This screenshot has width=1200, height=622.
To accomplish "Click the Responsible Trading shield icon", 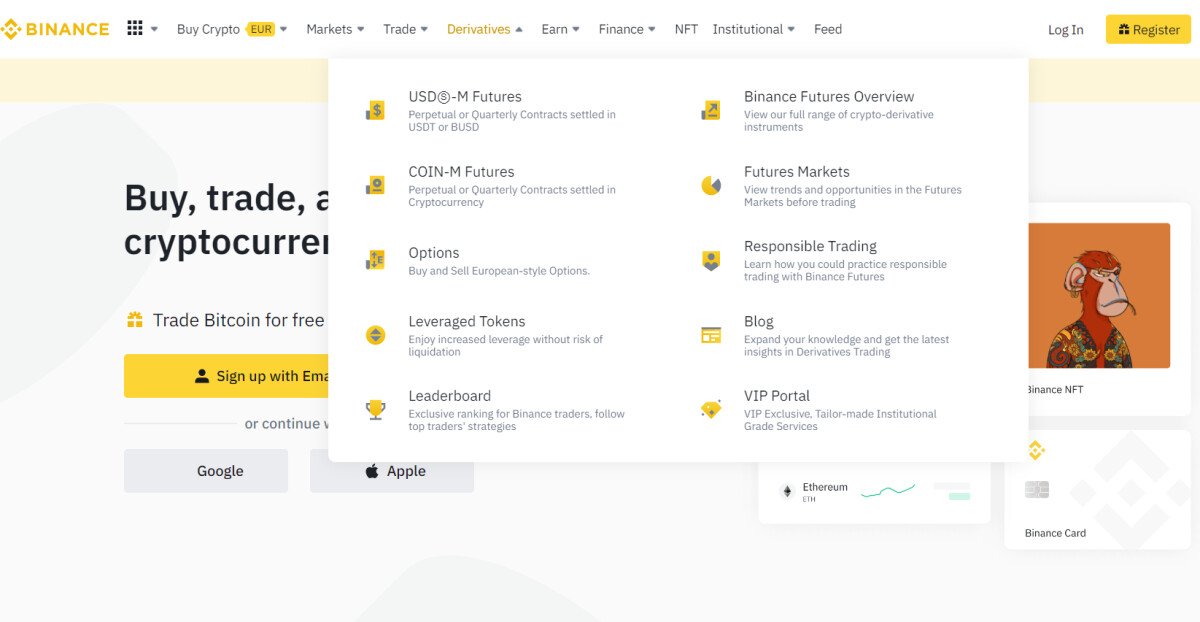I will click(x=711, y=260).
